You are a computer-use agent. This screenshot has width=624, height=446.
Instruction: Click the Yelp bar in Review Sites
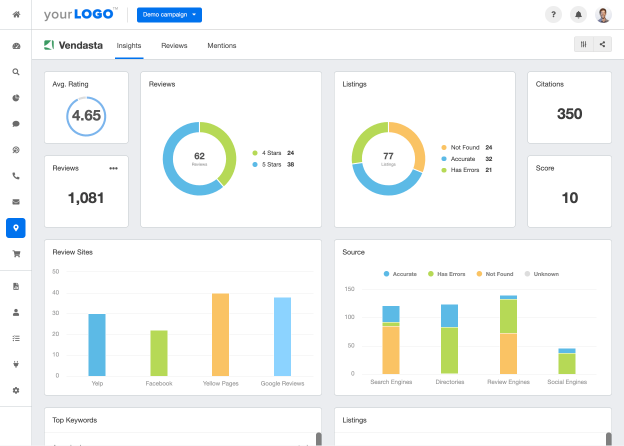point(97,345)
